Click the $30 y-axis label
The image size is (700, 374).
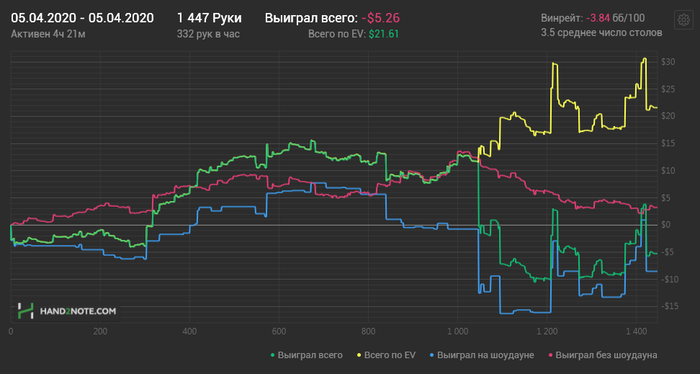pos(668,62)
